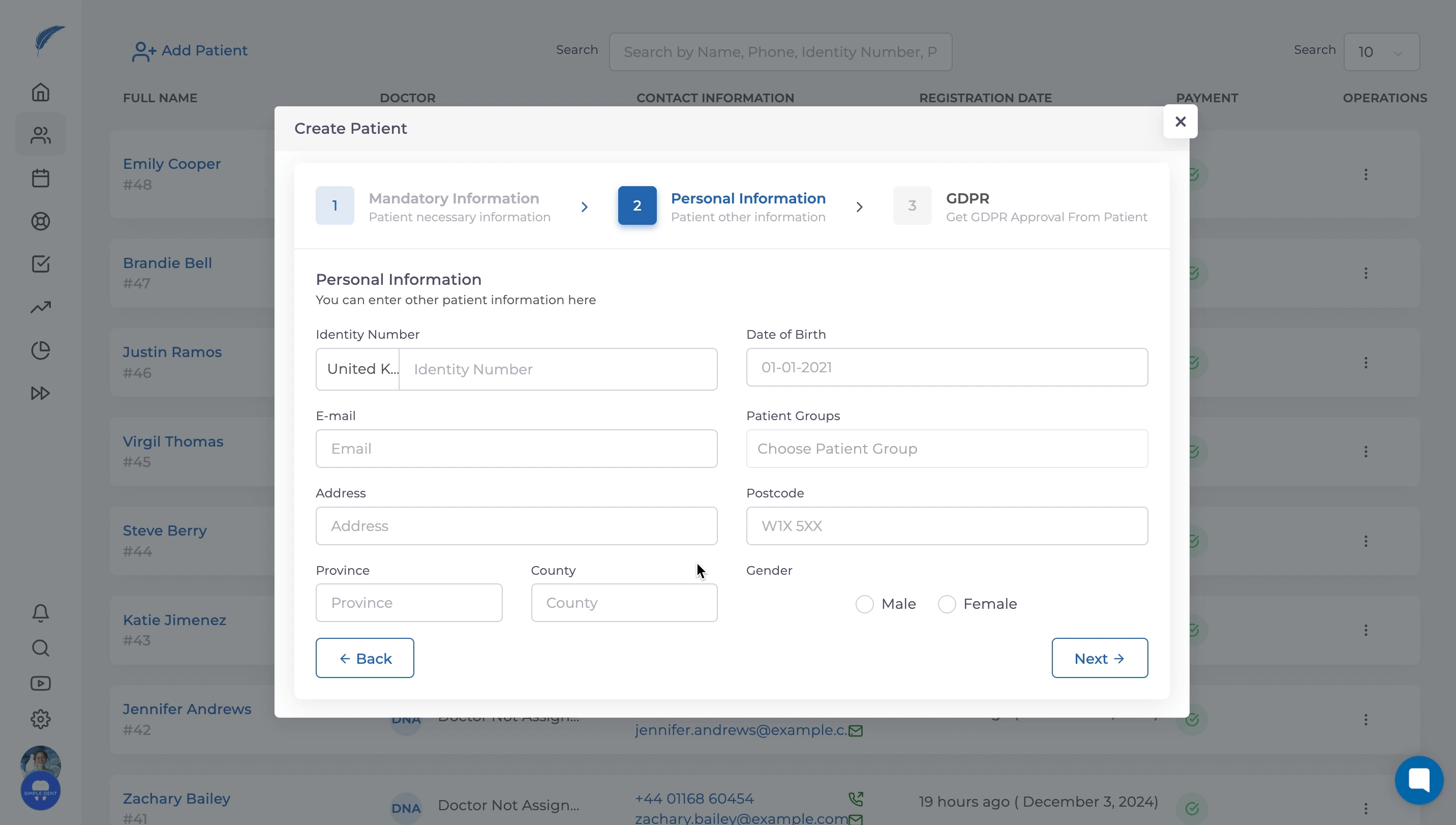Click the pie chart reports icon
The image size is (1456, 825).
[x=40, y=350]
